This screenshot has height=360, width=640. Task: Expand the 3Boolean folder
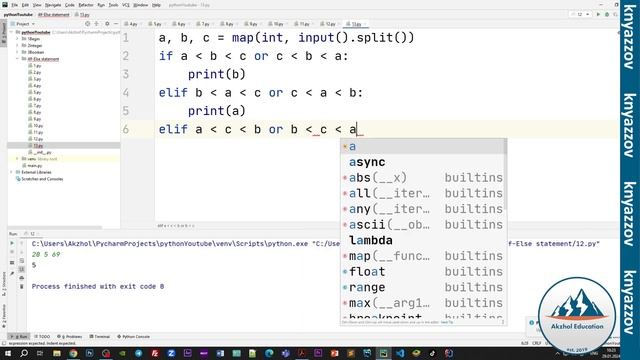click(18, 52)
